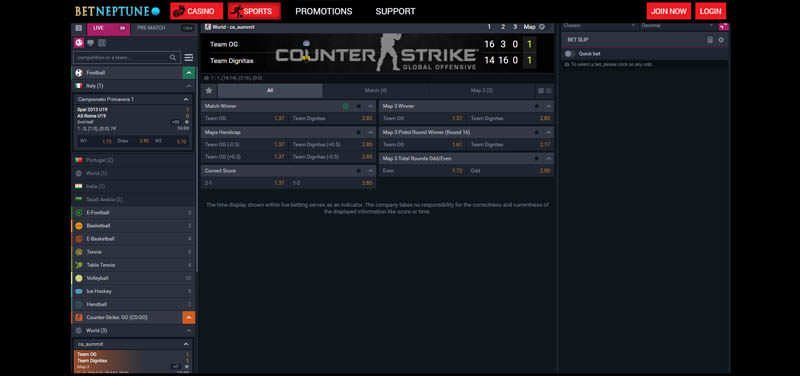Select the E-Football sport icon
The width and height of the screenshot is (800, 376).
click(79, 213)
